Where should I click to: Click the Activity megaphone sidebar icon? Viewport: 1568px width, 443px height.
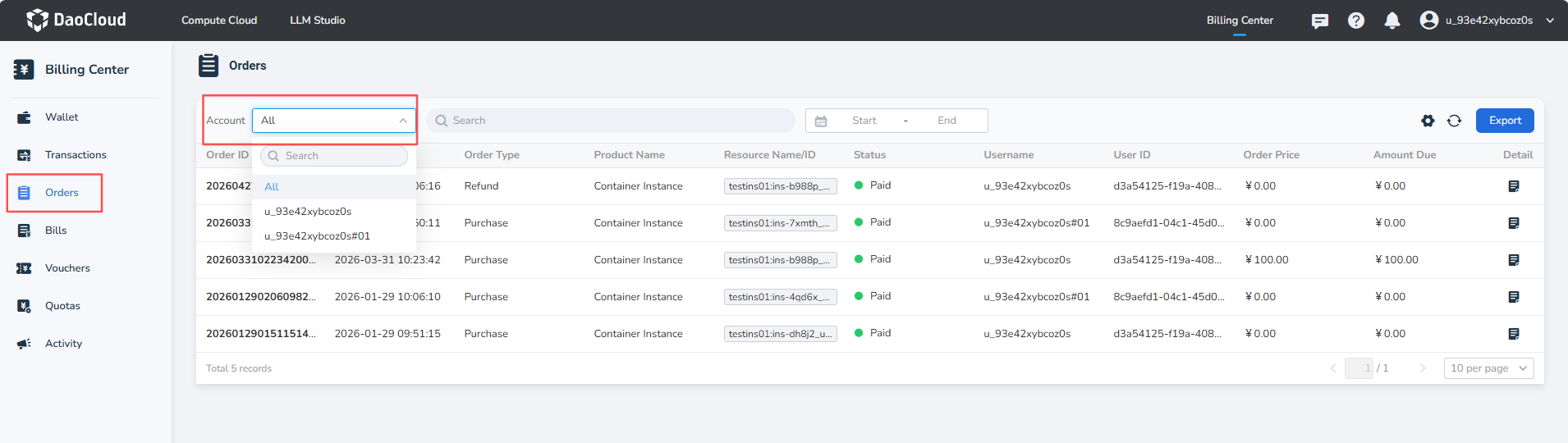(24, 344)
